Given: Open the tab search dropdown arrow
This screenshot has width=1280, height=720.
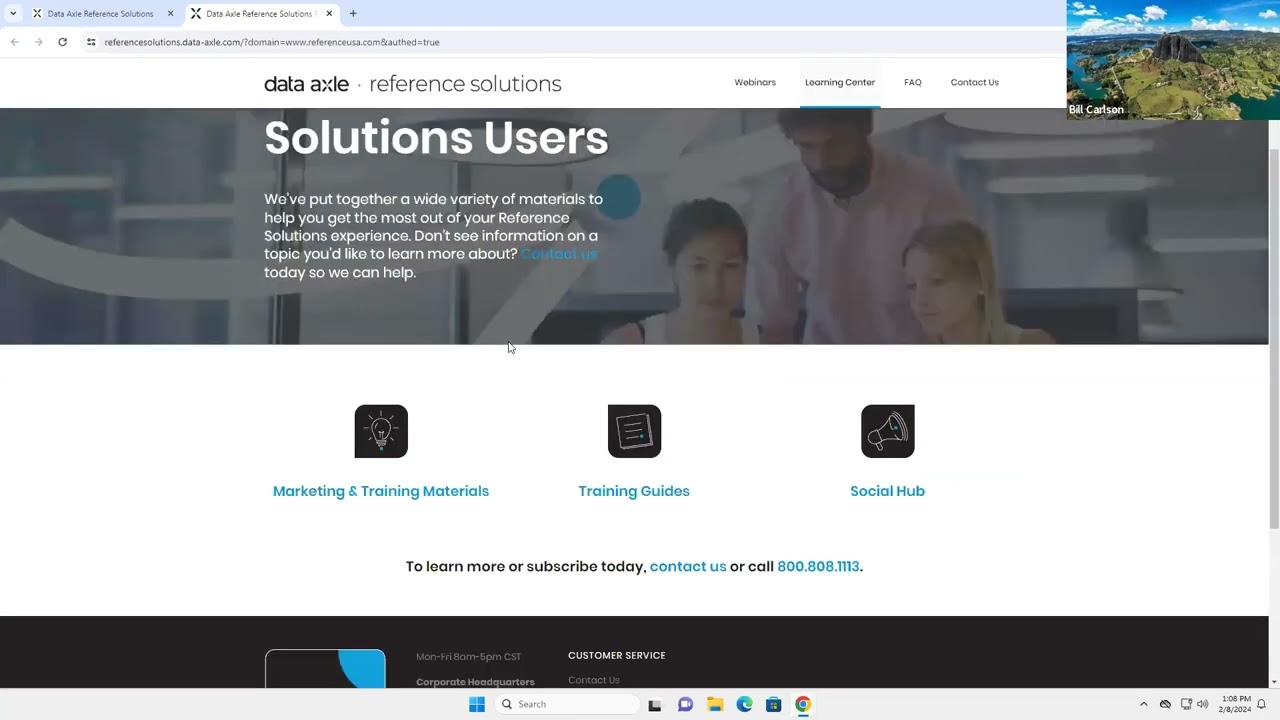Looking at the screenshot, I should [x=13, y=14].
